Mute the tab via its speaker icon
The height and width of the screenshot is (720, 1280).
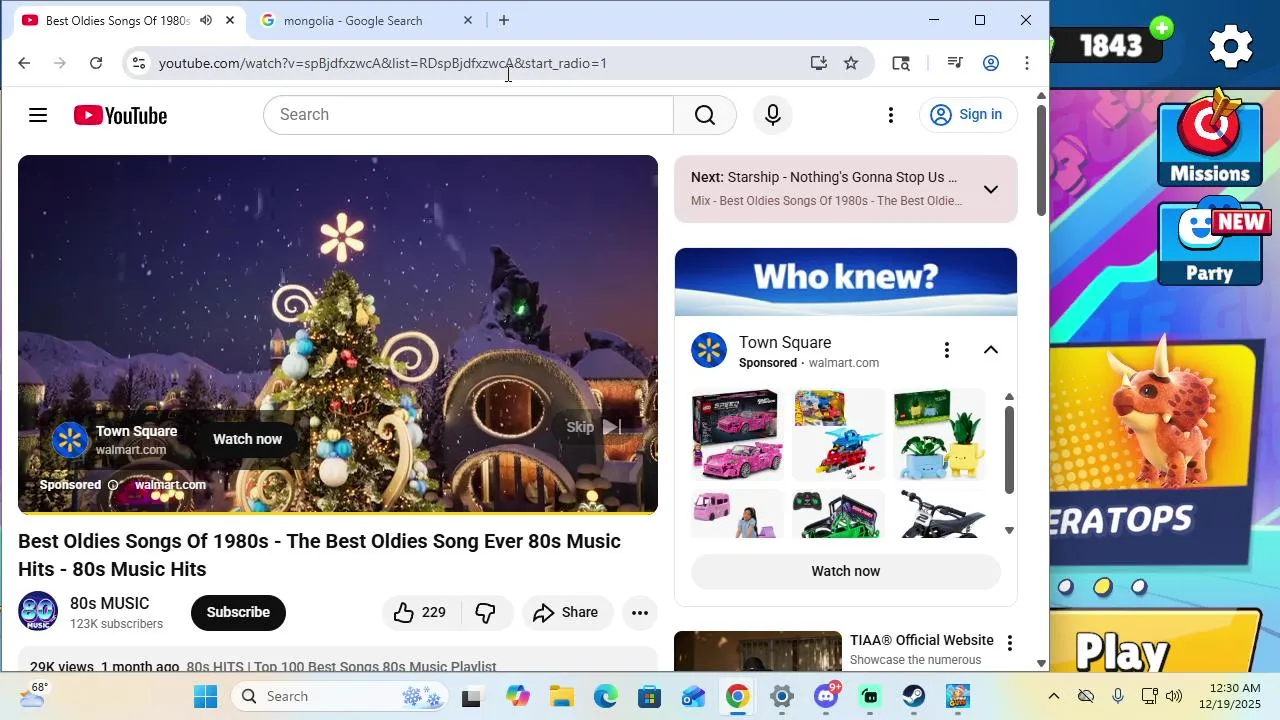206,20
